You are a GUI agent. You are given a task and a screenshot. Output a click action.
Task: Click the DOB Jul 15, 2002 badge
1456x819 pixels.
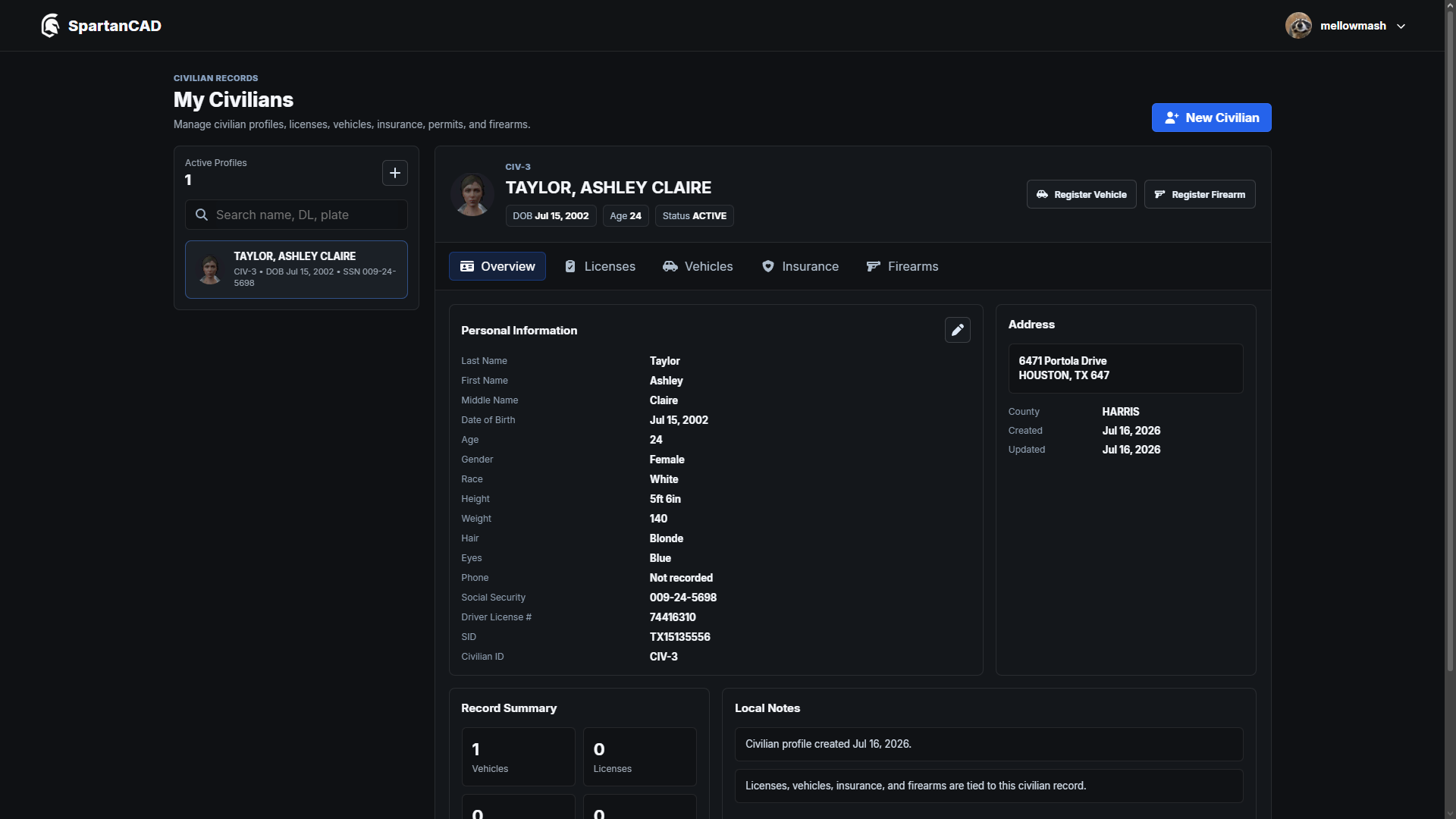click(x=551, y=216)
